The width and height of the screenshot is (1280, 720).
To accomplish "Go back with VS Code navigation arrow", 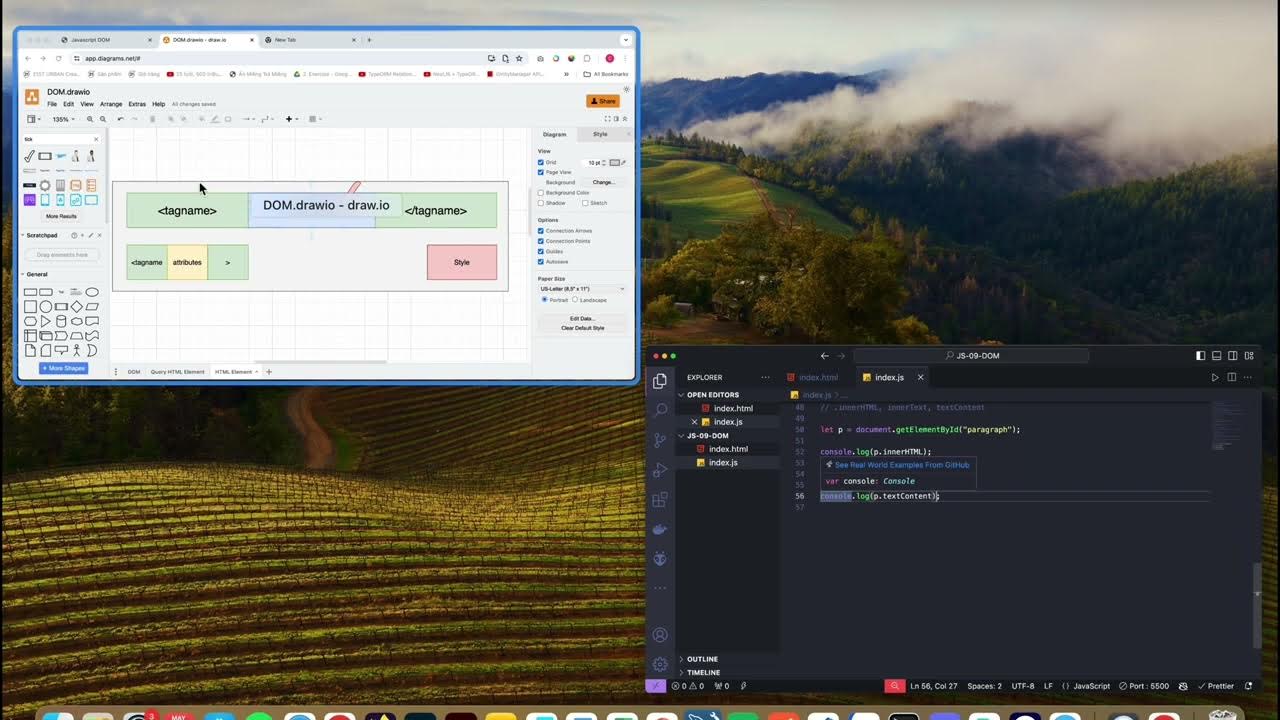I will (824, 355).
